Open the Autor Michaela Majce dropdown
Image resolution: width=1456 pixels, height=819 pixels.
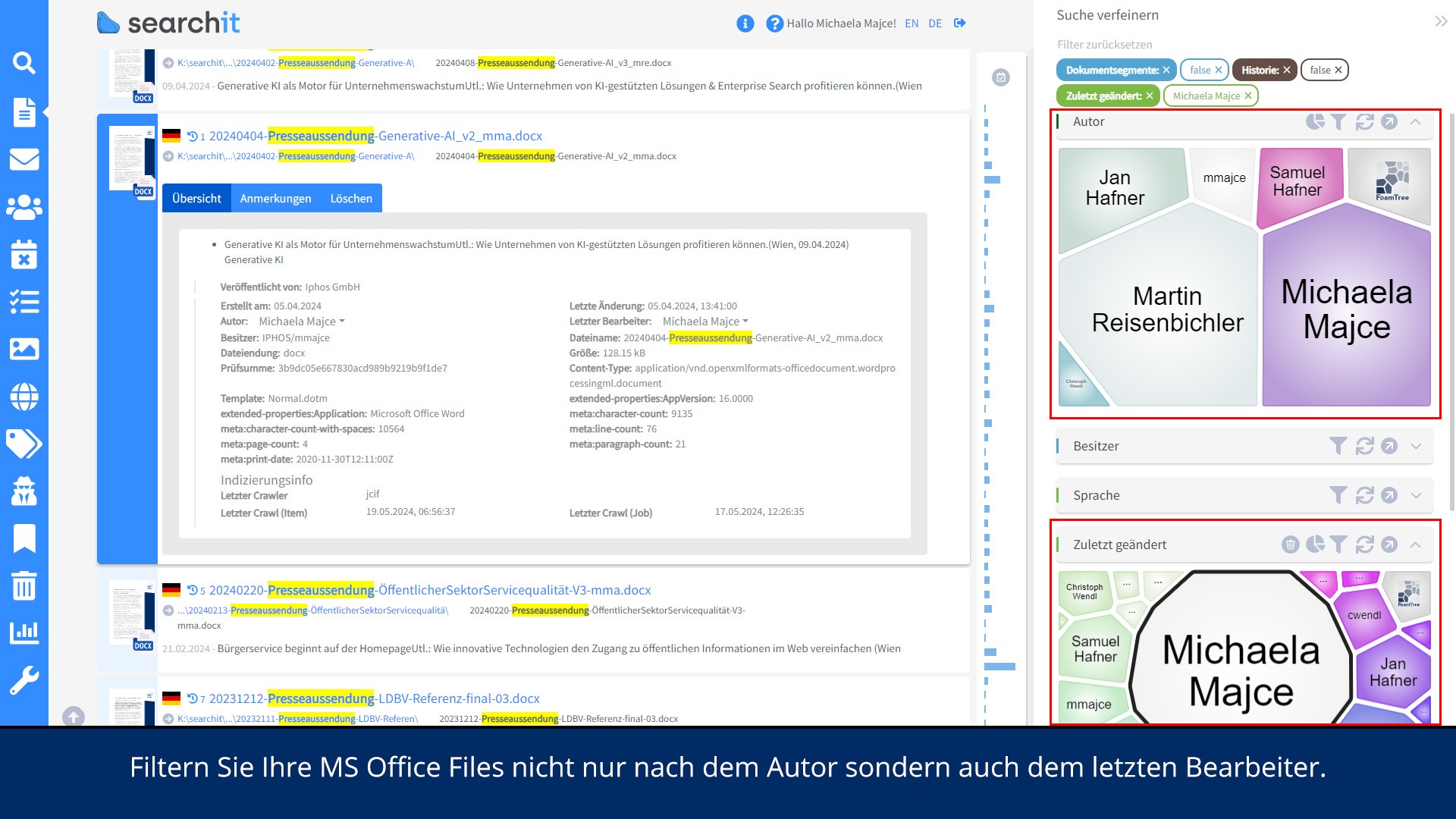tap(302, 322)
